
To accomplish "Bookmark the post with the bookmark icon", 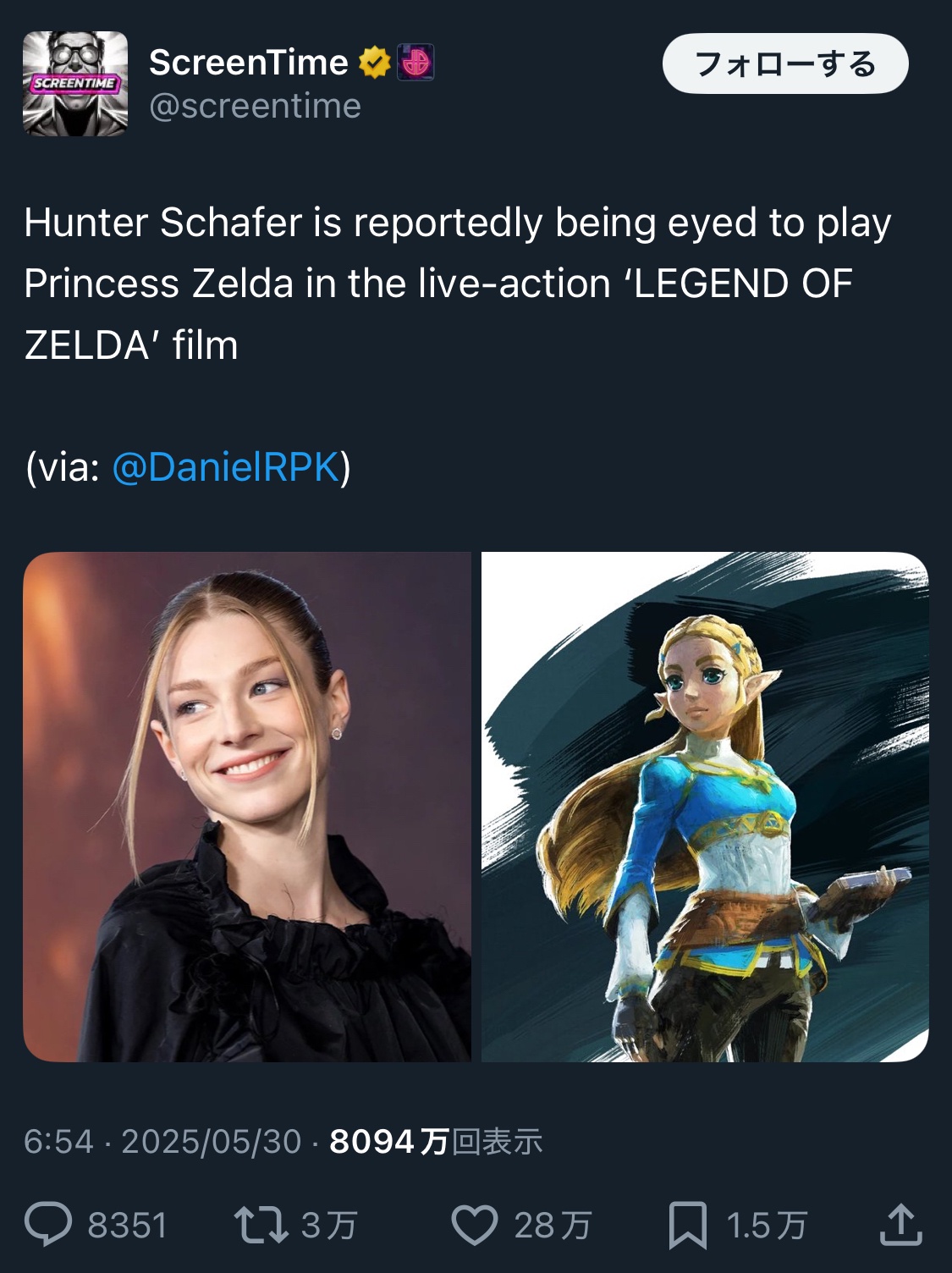I will coord(687,1225).
